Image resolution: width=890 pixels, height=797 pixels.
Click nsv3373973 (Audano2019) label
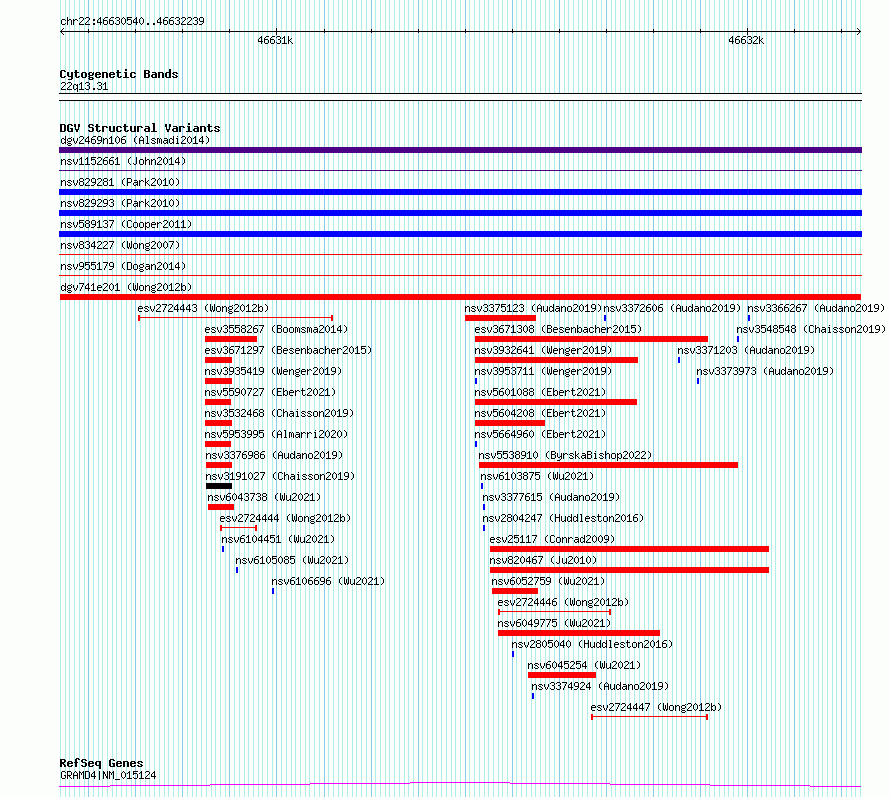[x=765, y=371]
